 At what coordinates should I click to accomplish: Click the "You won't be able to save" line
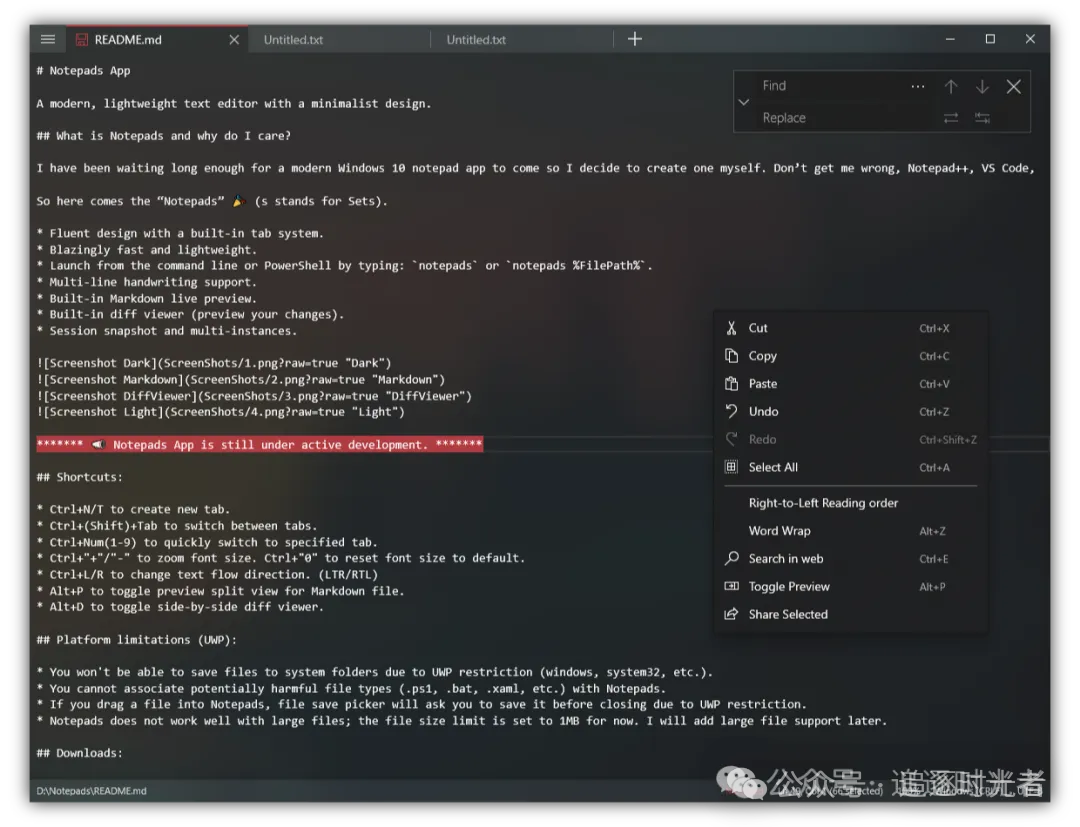click(375, 672)
